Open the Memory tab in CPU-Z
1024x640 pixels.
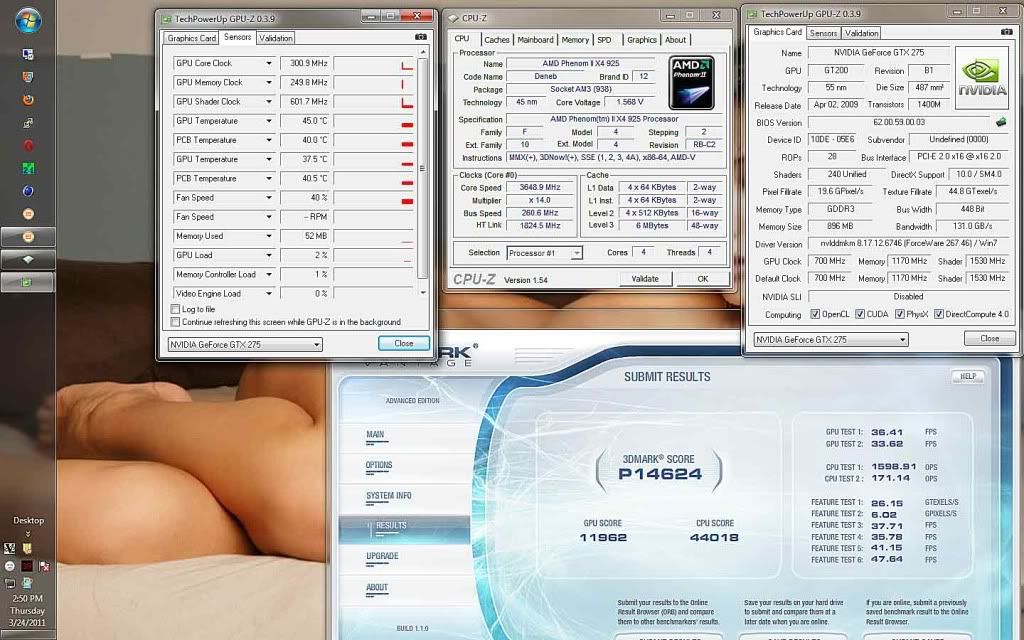[x=575, y=40]
